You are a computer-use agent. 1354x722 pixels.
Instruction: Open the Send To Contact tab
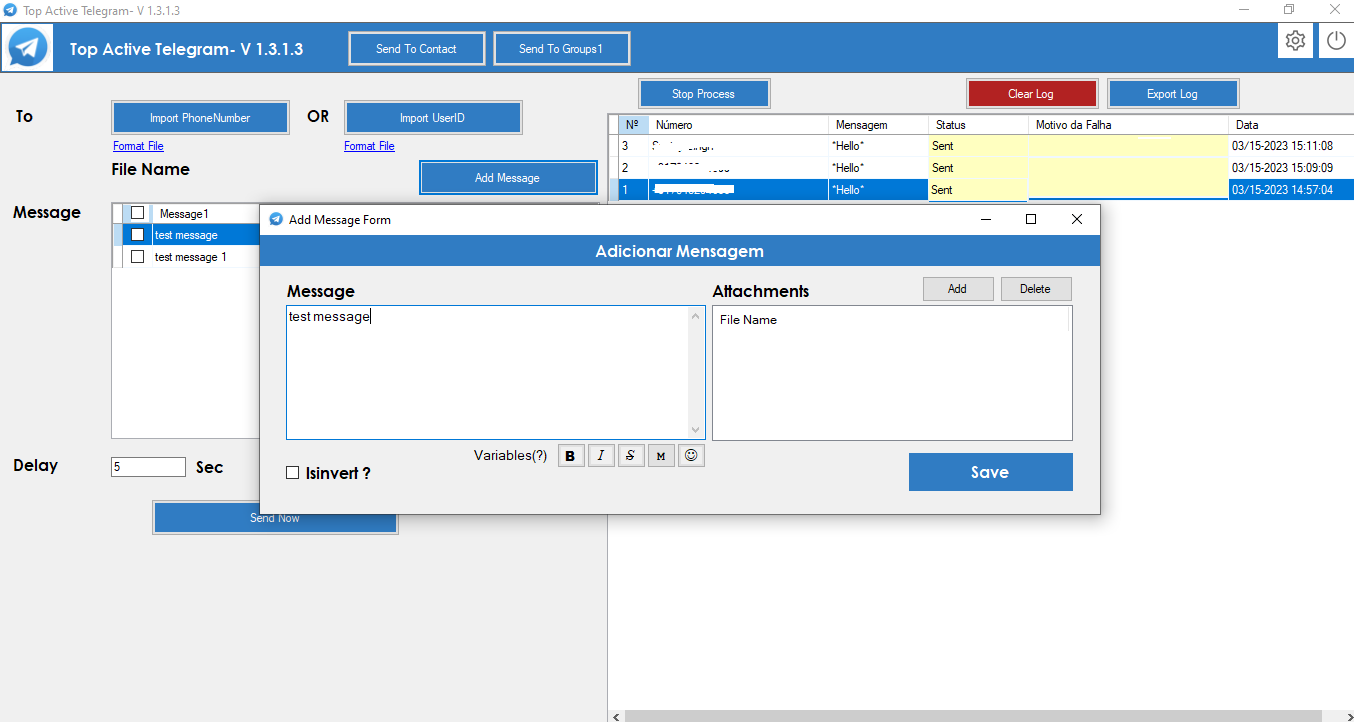(x=416, y=49)
